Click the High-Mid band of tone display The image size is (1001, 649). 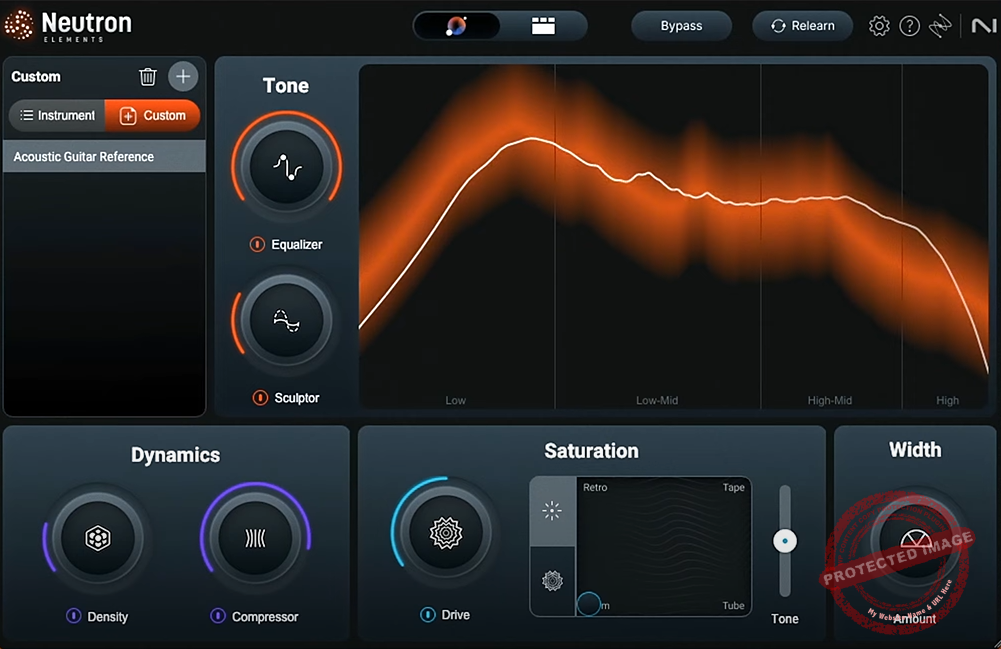coord(831,236)
